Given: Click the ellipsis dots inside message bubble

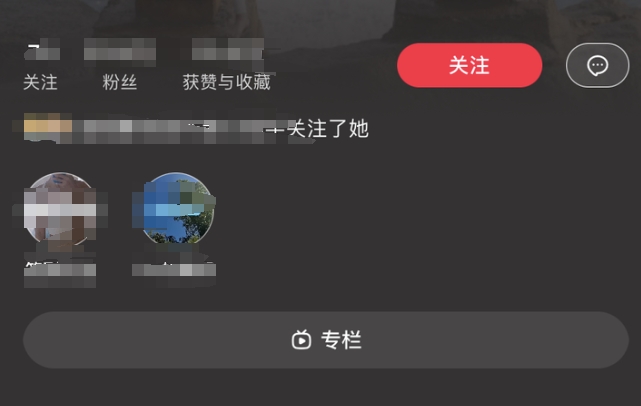Looking at the screenshot, I should 597,65.
